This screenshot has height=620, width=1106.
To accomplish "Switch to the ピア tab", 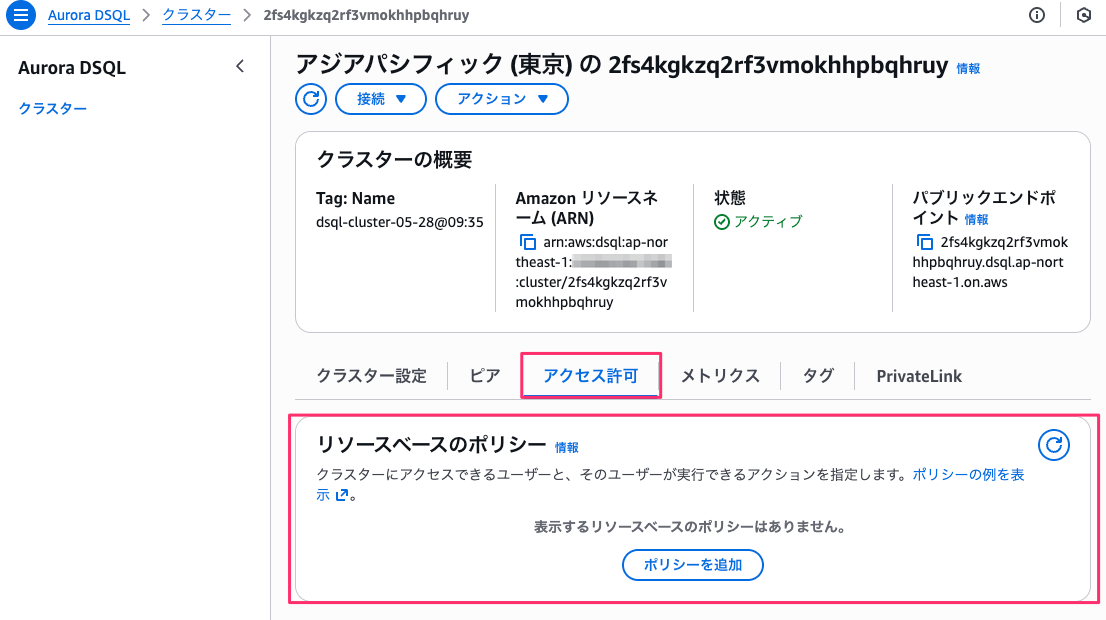I will 485,376.
